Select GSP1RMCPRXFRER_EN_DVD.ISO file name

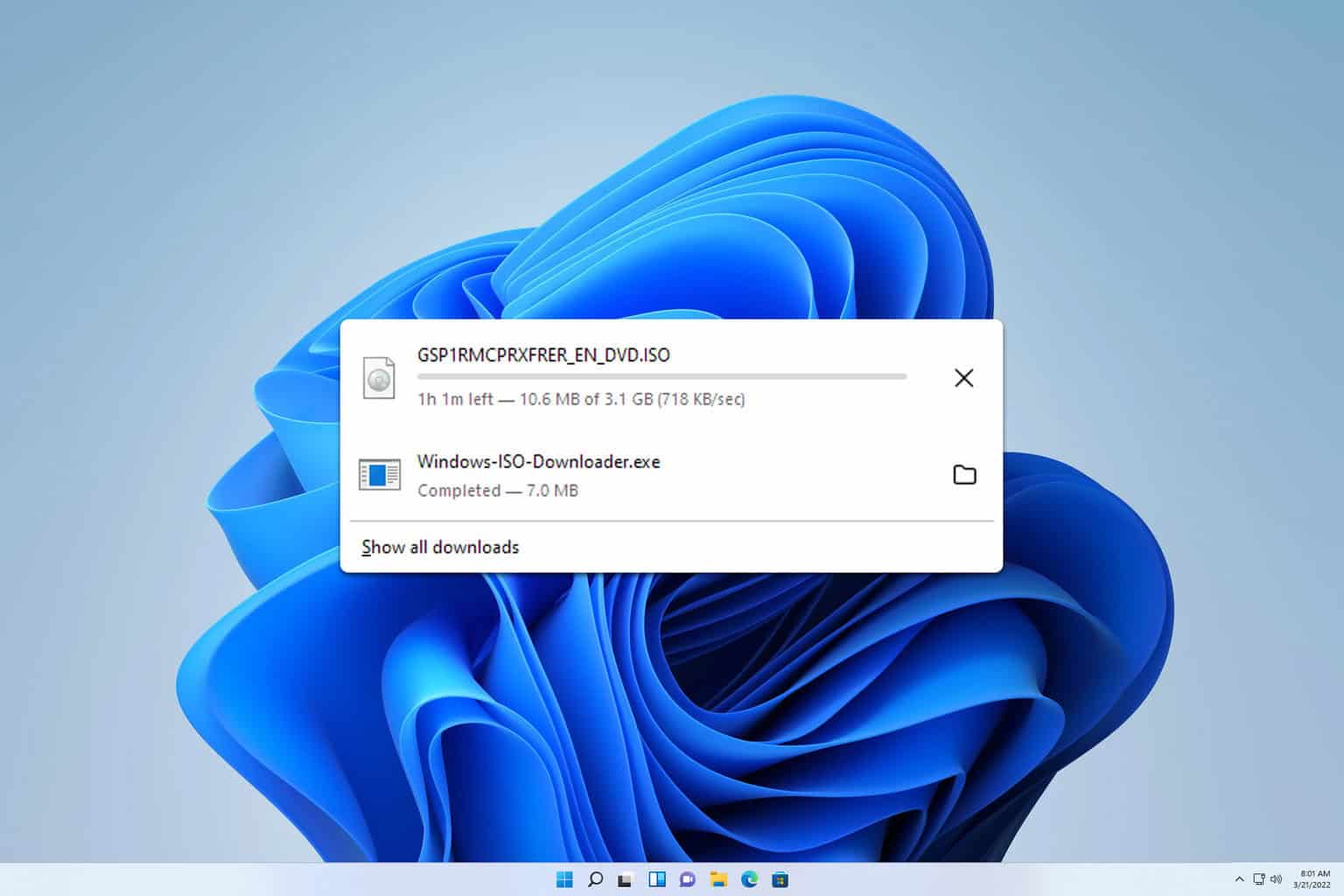pyautogui.click(x=543, y=355)
